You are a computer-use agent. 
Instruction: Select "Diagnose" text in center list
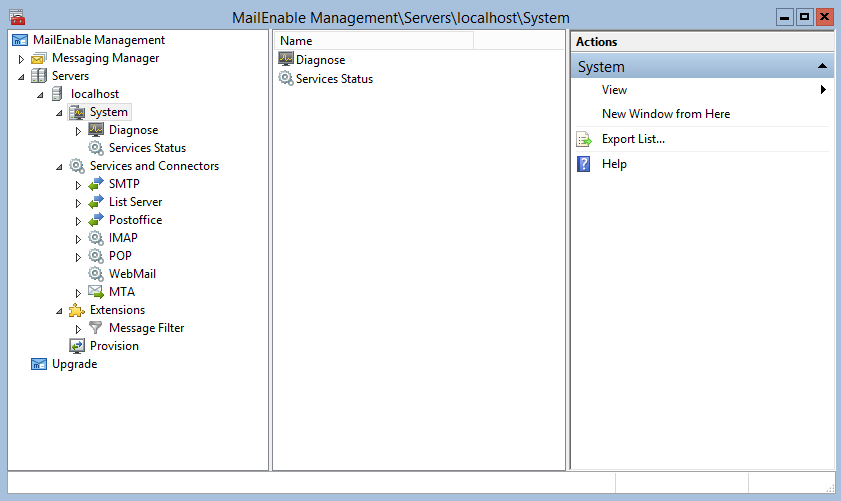[x=320, y=60]
